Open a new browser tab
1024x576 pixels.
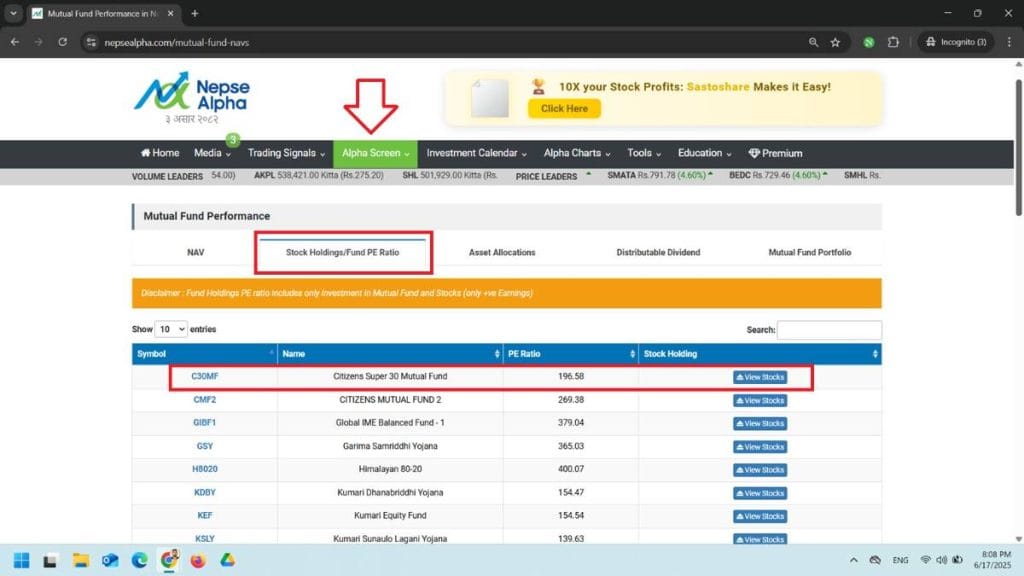point(195,13)
